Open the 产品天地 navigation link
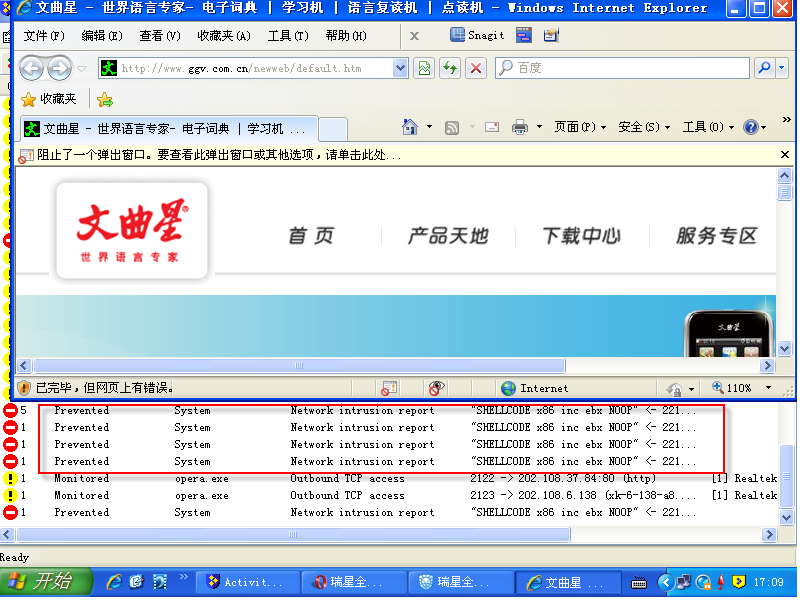The image size is (800, 600). tap(448, 236)
